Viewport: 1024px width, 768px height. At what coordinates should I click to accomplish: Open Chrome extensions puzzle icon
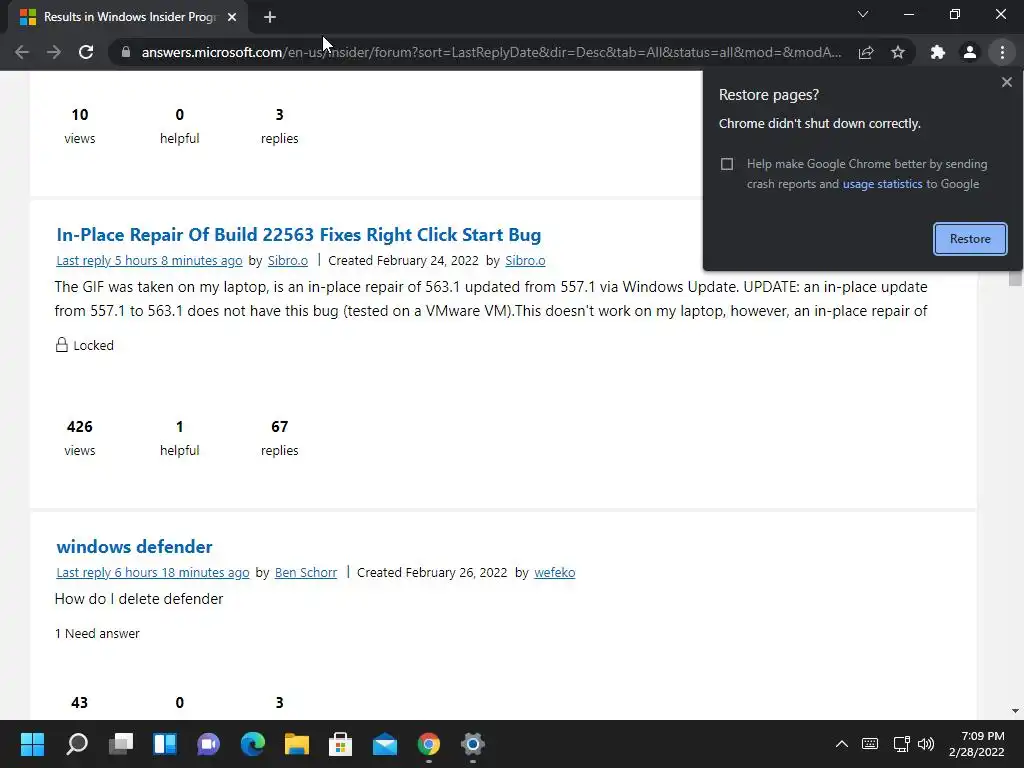point(938,52)
